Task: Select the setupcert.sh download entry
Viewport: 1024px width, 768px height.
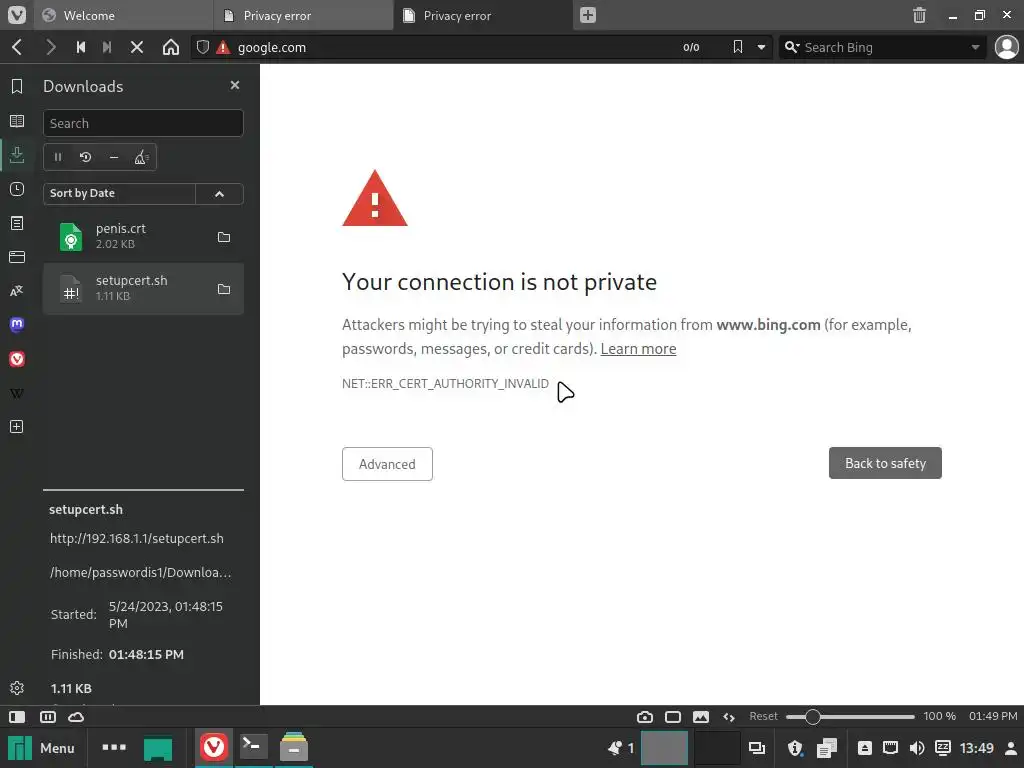Action: pyautogui.click(x=143, y=289)
